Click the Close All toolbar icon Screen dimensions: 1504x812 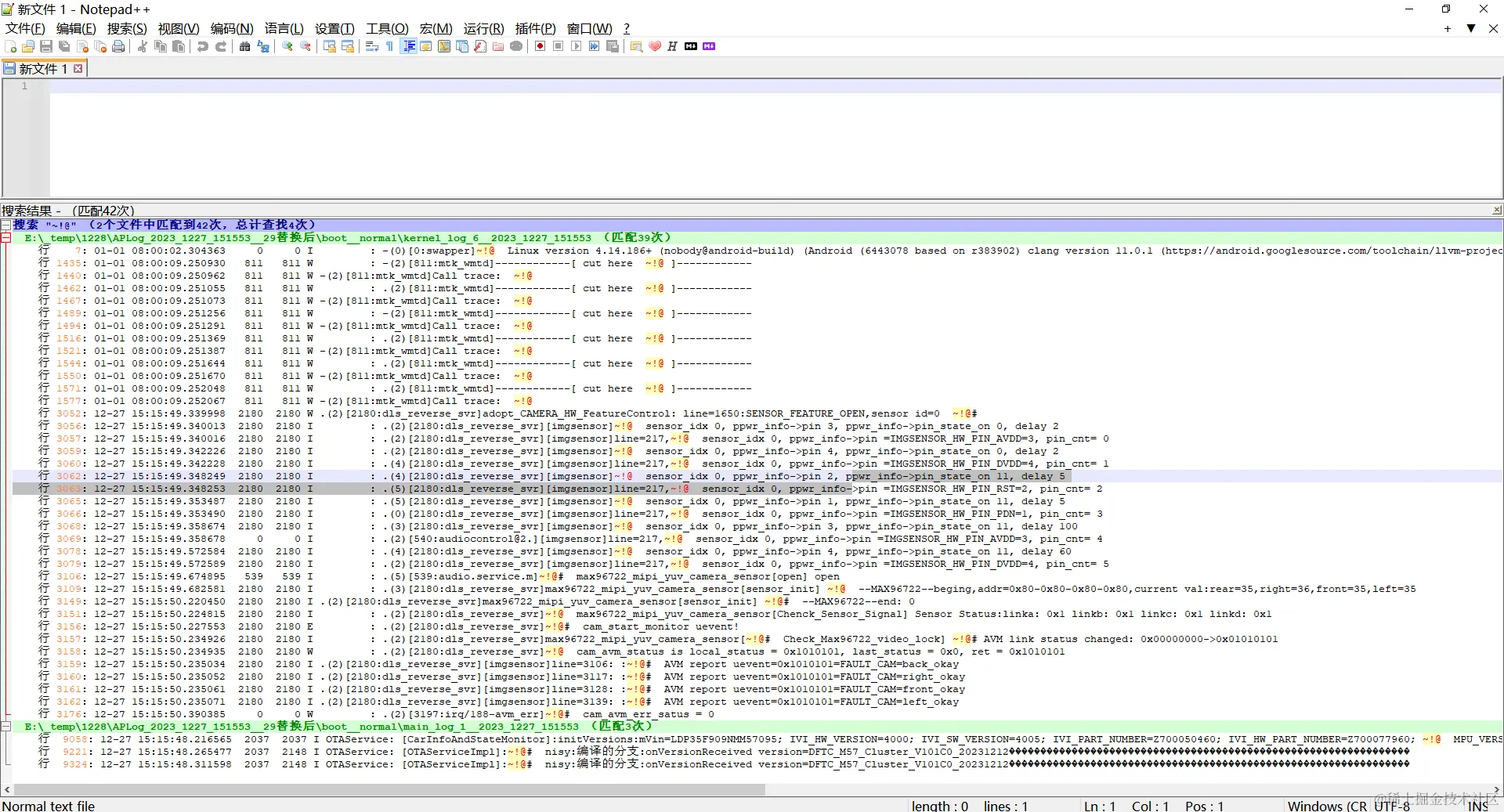pos(100,46)
